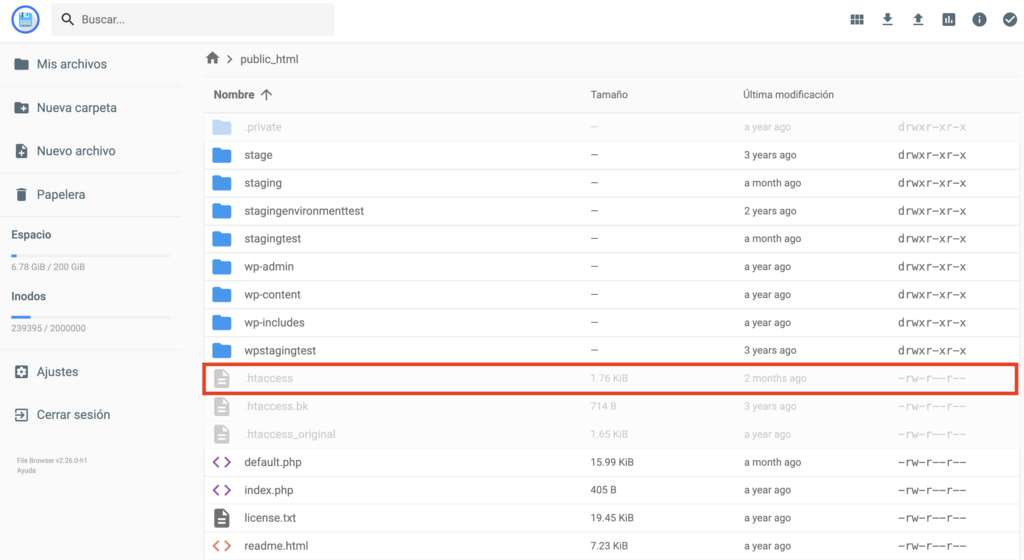Create a Nuevo archivo
The image size is (1024, 560).
(x=75, y=151)
